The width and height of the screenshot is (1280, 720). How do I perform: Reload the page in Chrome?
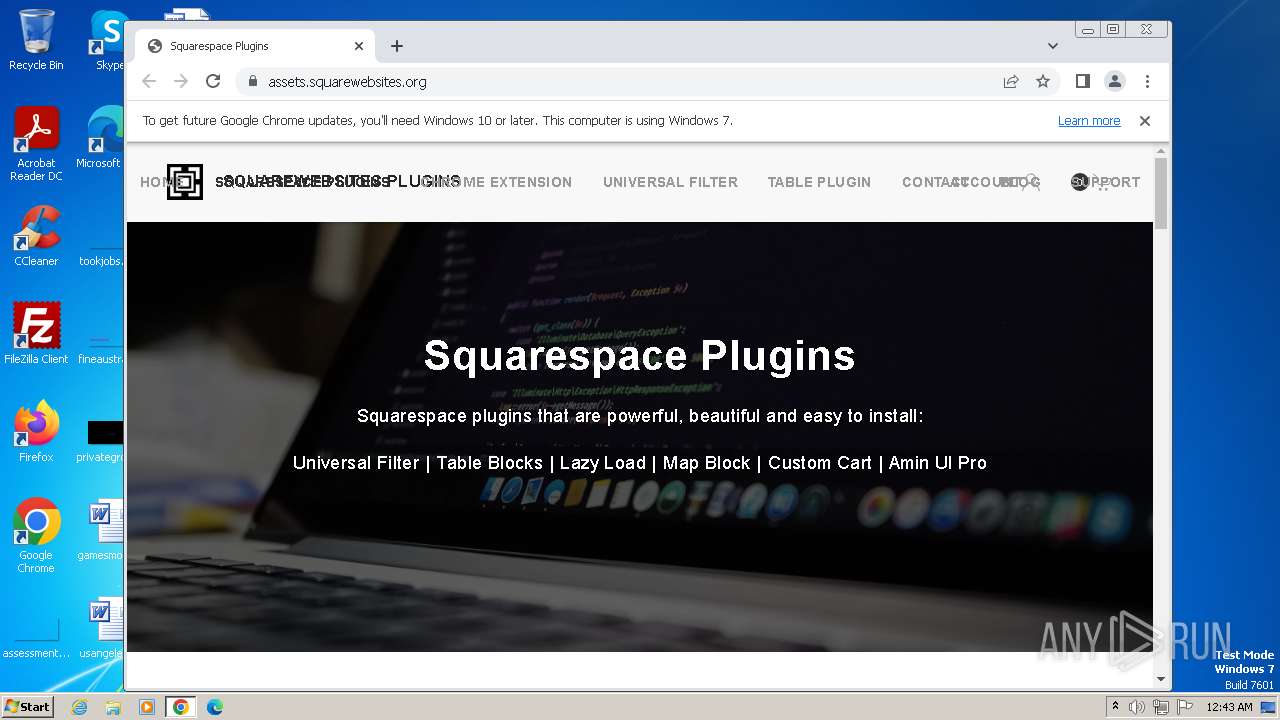pos(213,82)
